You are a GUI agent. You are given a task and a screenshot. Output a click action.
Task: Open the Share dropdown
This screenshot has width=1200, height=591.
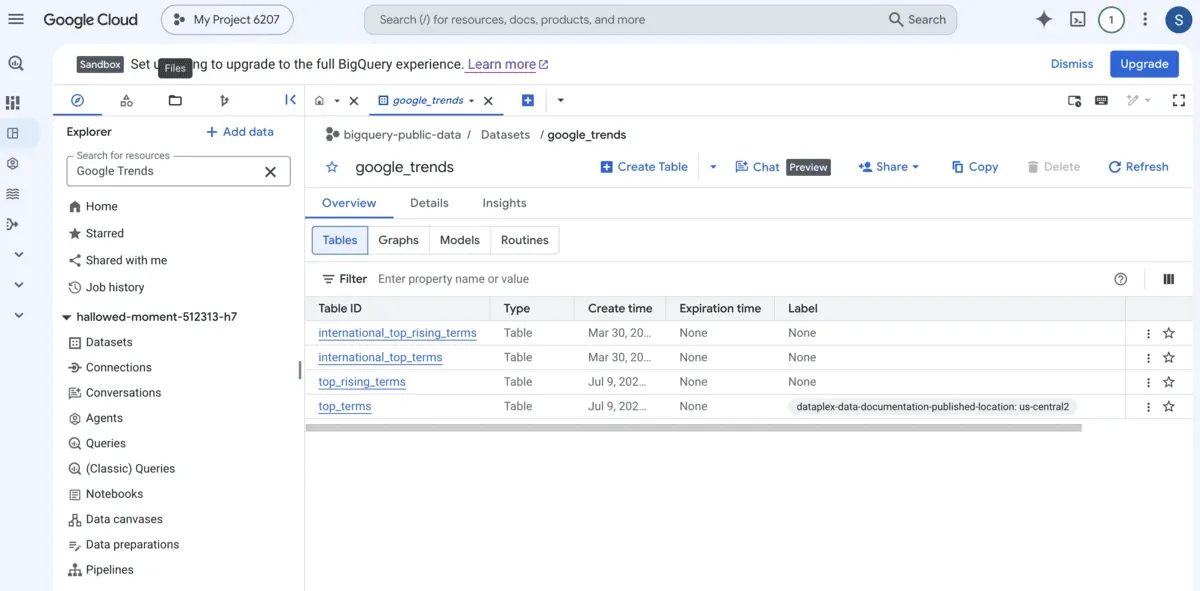[888, 167]
